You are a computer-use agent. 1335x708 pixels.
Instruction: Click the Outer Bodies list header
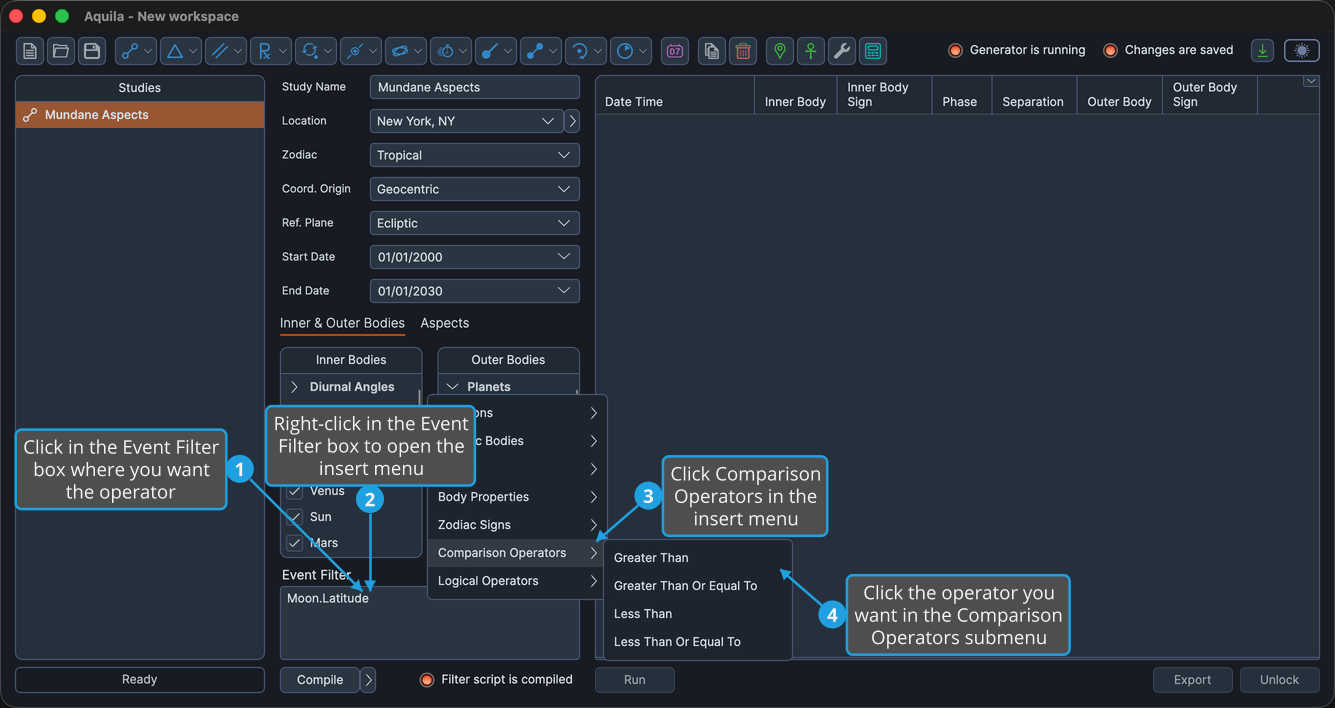click(x=508, y=360)
